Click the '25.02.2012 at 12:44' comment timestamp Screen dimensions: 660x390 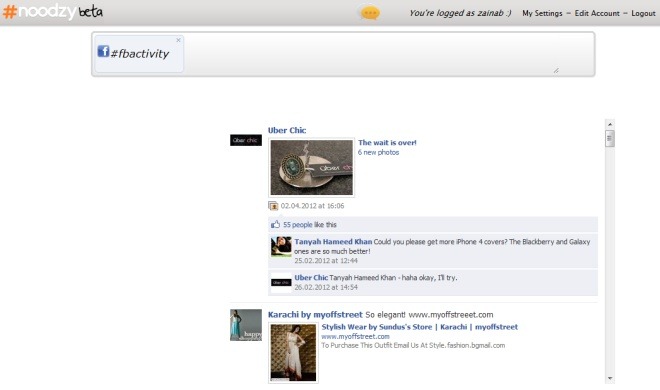click(326, 261)
